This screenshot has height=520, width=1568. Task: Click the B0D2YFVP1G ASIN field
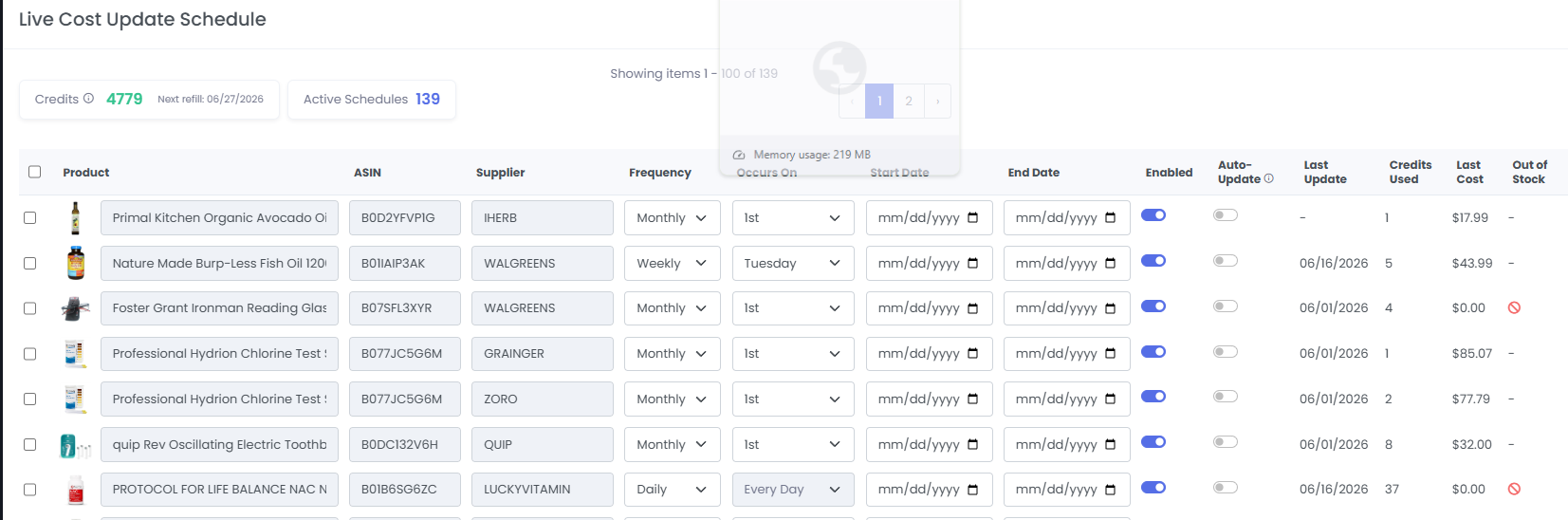(405, 217)
